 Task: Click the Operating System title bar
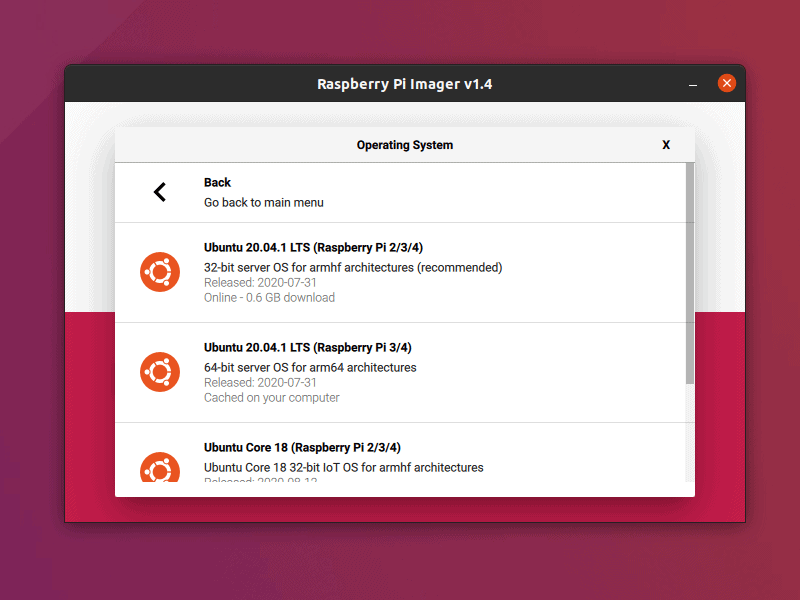405,144
